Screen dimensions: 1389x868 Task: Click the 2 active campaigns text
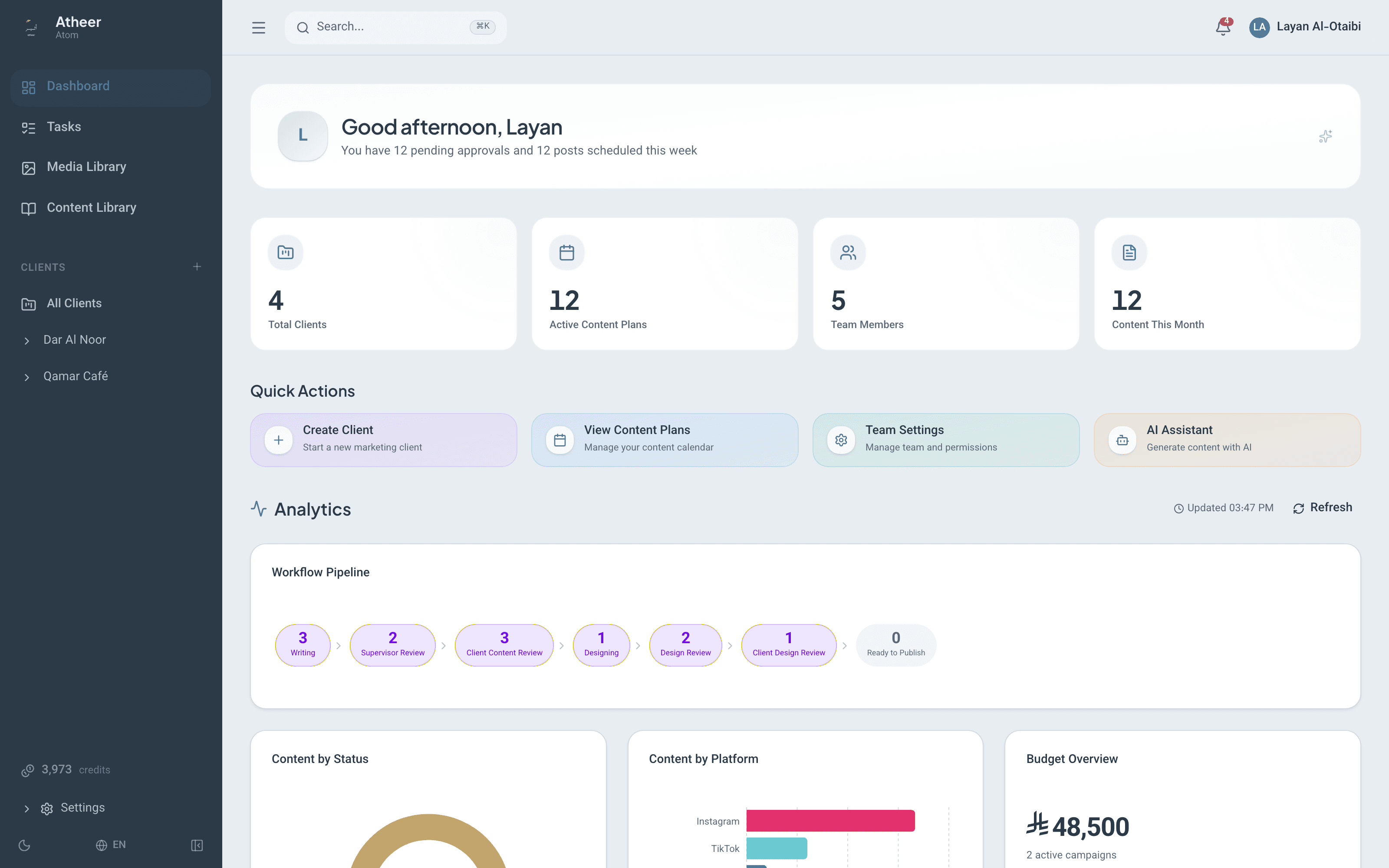pos(1071,855)
